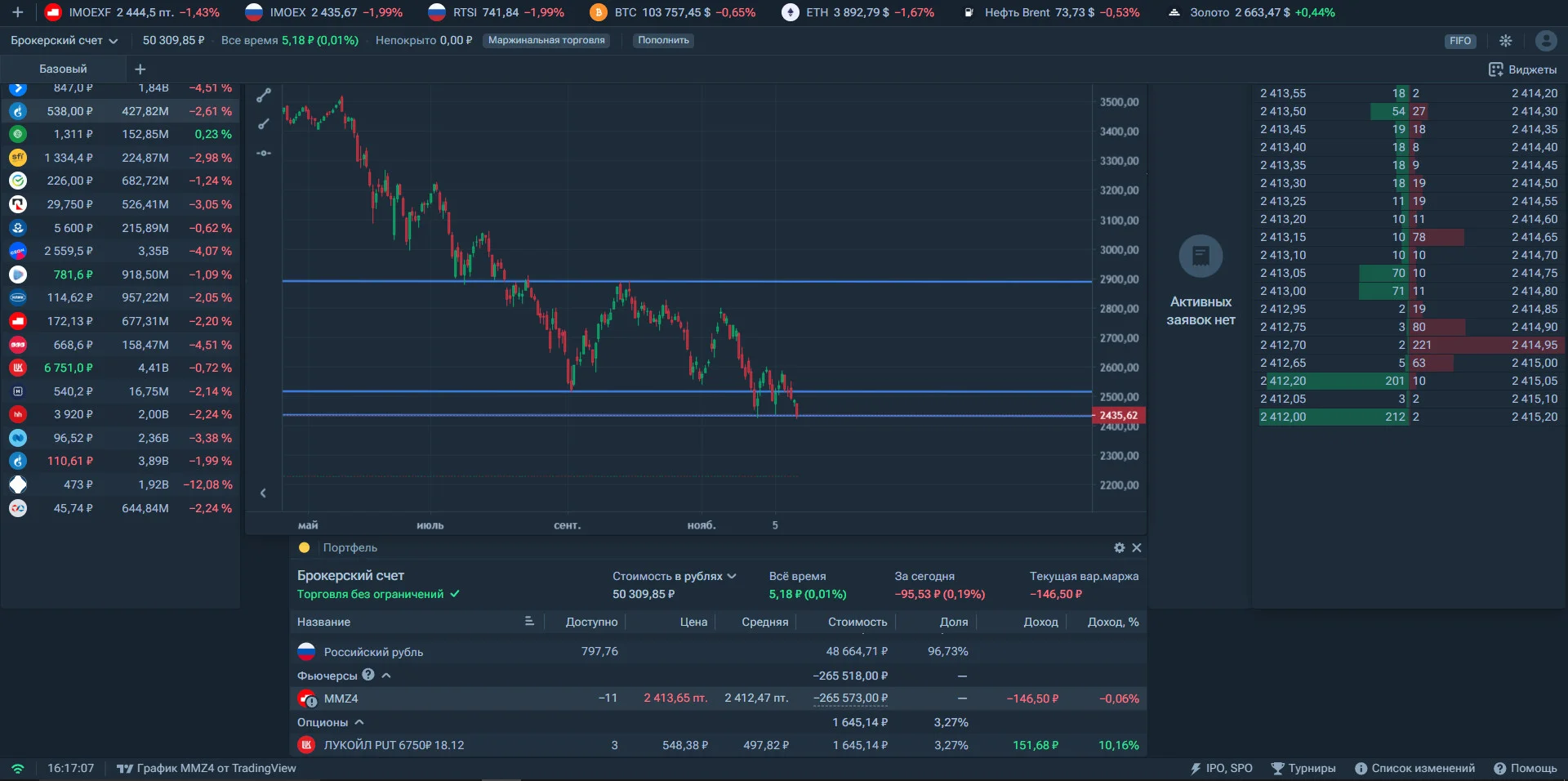Click the 45,74 ₽ watchlist price
This screenshot has height=781, width=1568.
click(x=73, y=508)
